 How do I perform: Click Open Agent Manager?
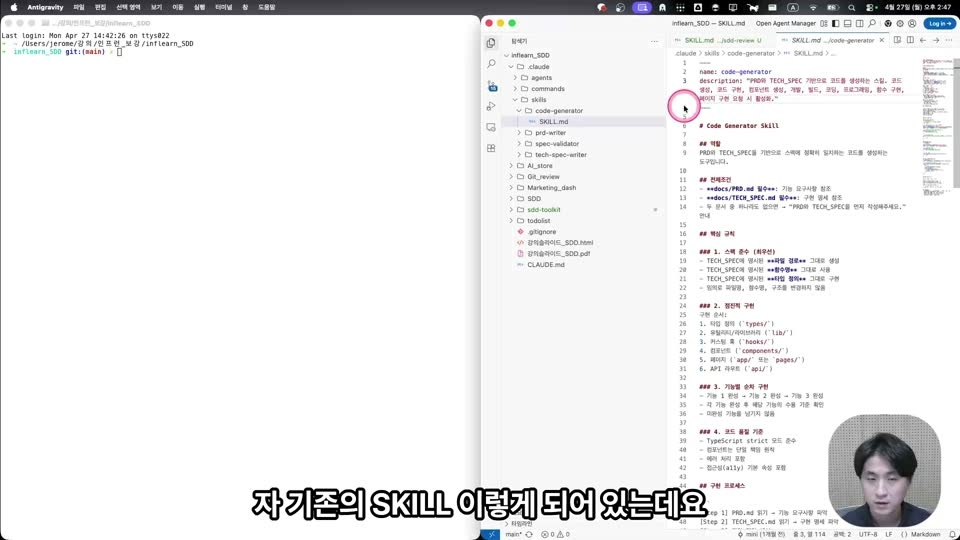click(786, 23)
